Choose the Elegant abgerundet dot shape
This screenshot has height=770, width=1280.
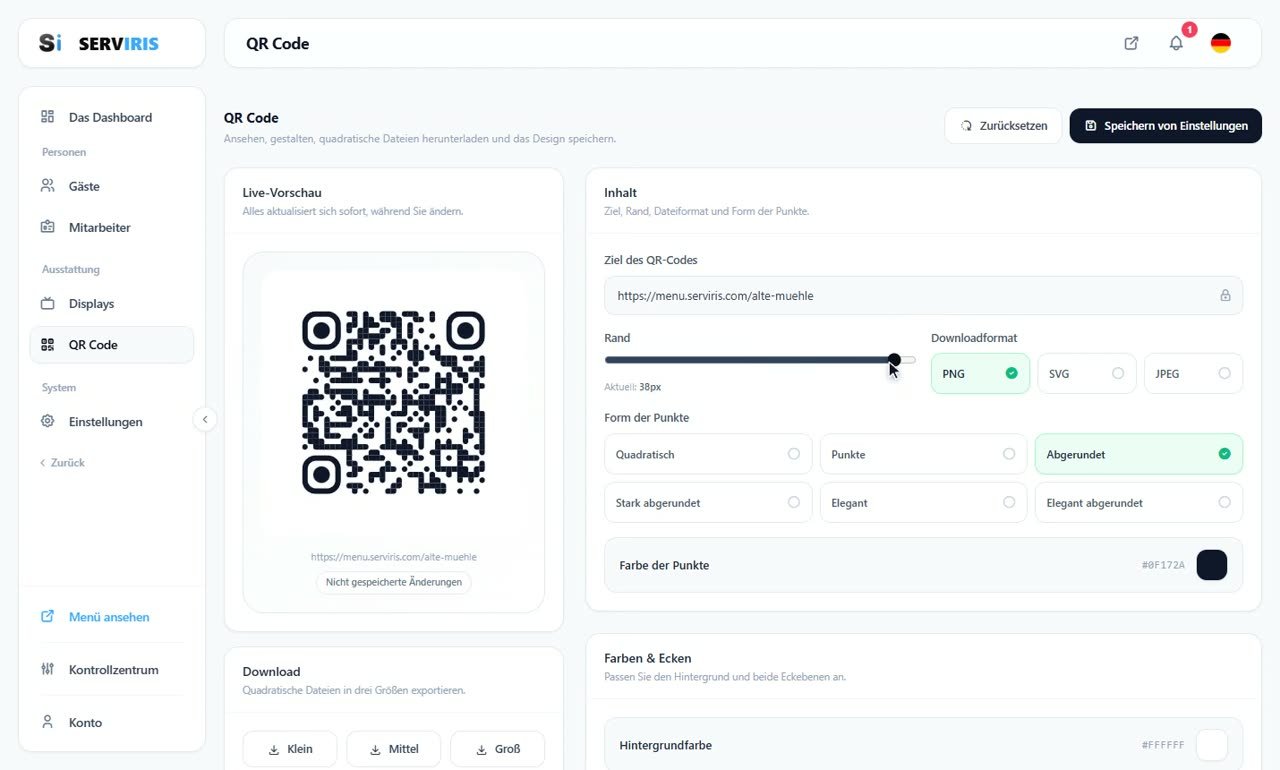click(x=1139, y=503)
